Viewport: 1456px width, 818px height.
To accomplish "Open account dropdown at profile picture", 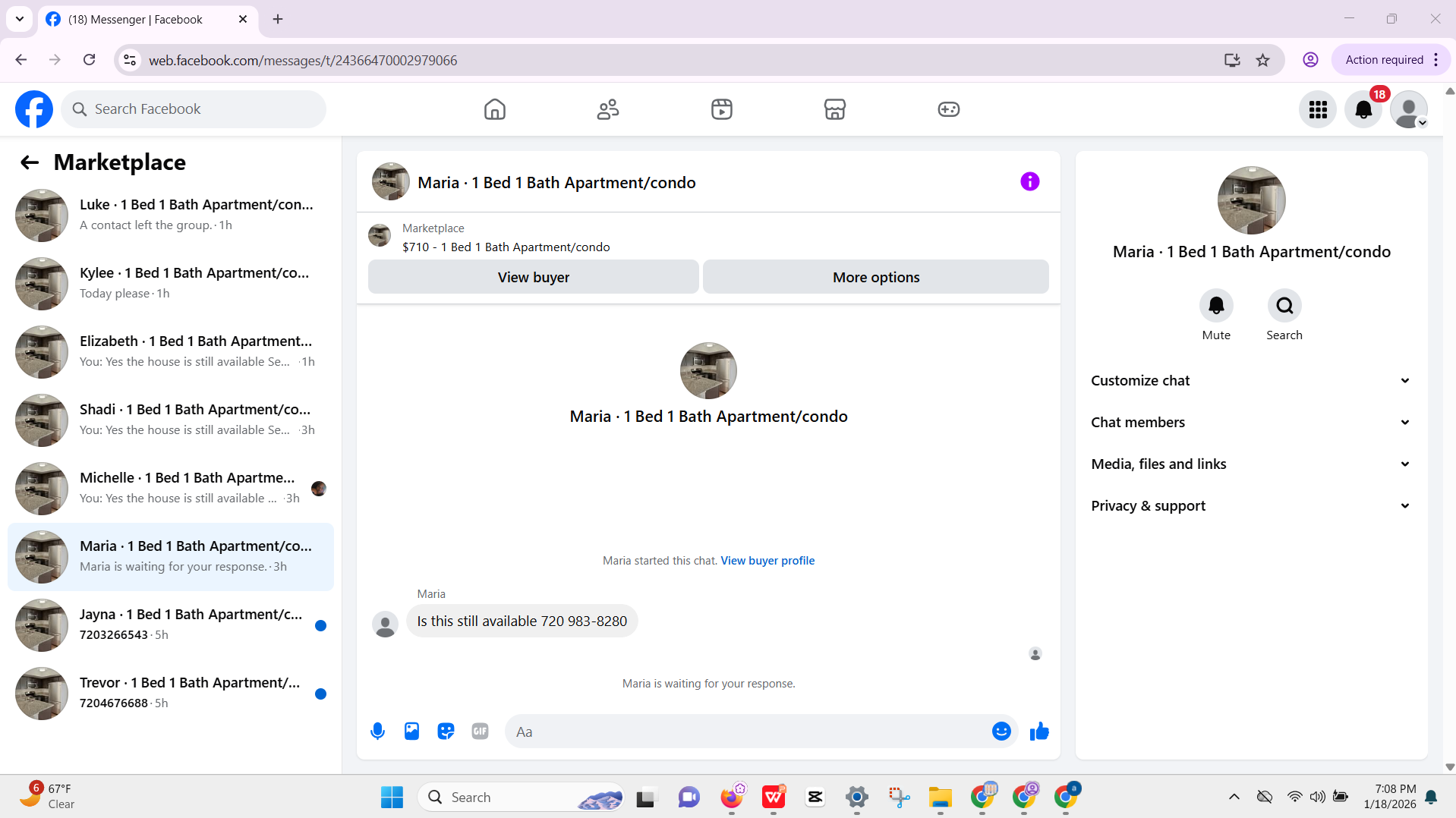I will point(1409,109).
